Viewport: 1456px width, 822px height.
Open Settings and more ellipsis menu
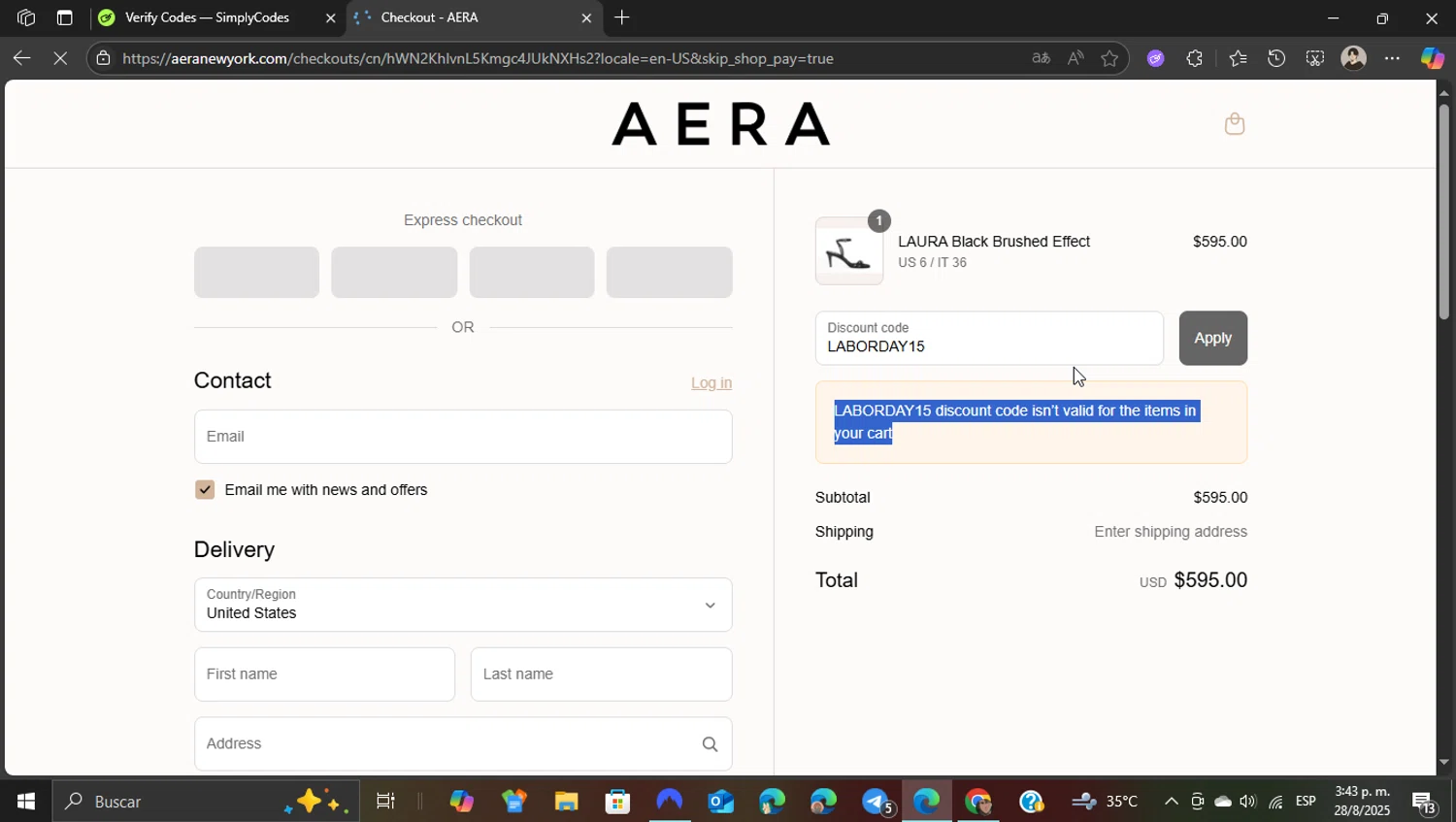point(1392,58)
